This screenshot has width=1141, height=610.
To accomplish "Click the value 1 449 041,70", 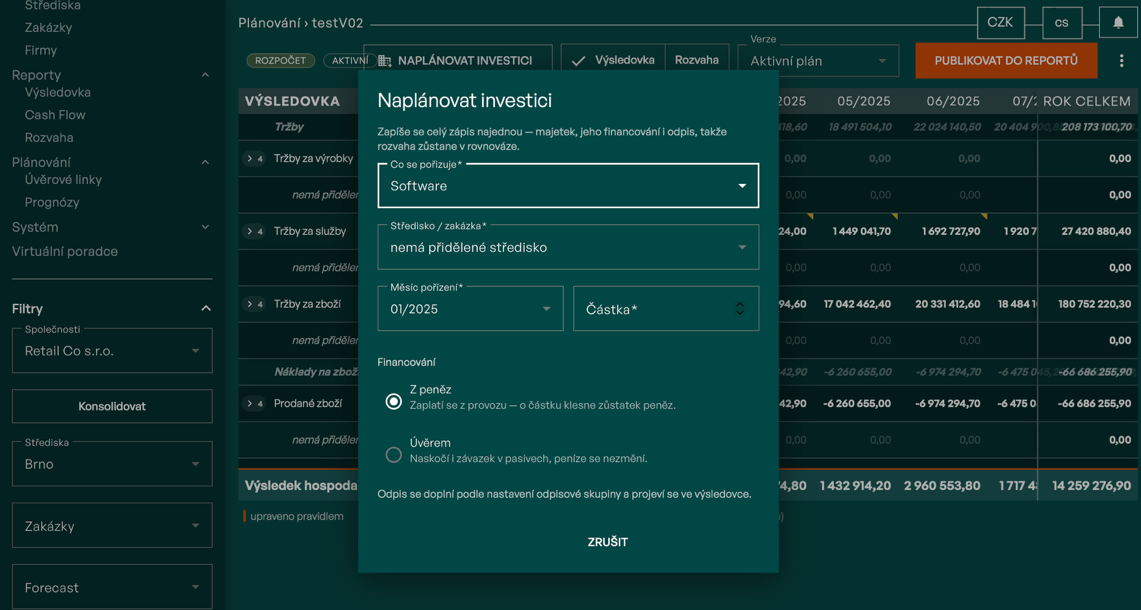I will (x=862, y=231).
